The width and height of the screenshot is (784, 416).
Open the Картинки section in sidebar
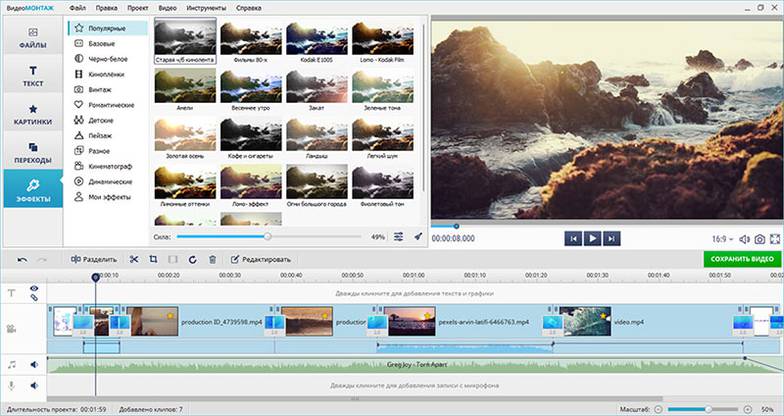[33, 114]
